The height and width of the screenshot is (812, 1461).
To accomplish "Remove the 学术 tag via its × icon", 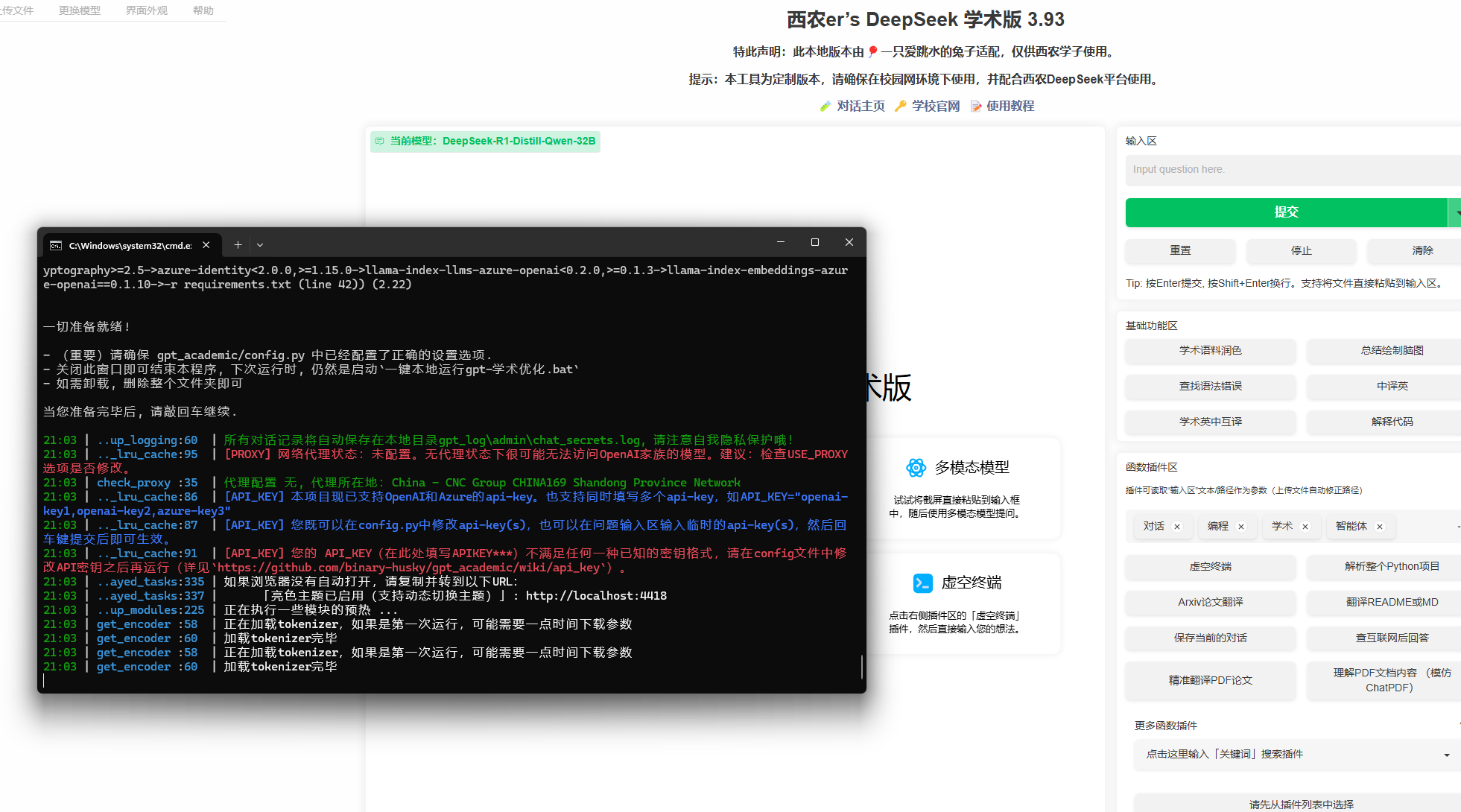I will pyautogui.click(x=1305, y=527).
